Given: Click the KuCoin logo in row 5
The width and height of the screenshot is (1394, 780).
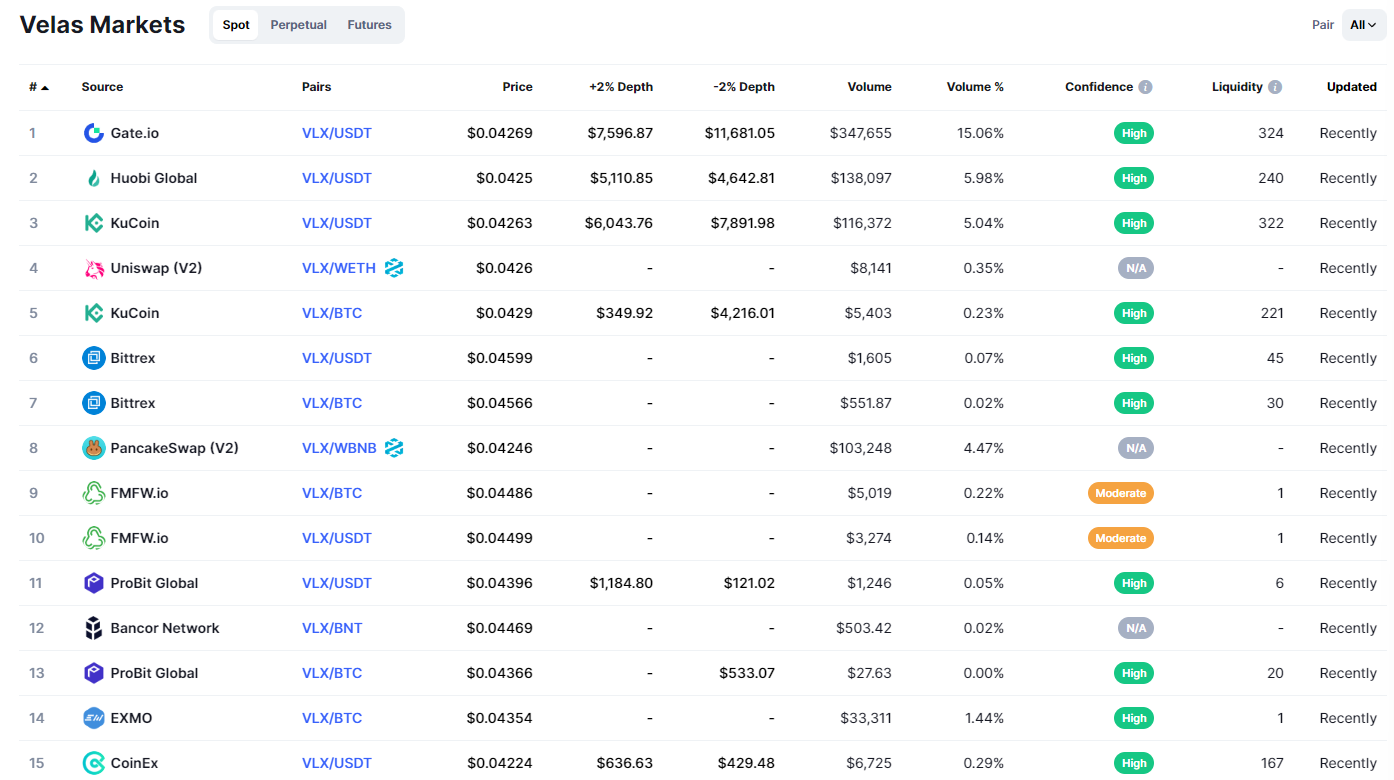Looking at the screenshot, I should [93, 313].
